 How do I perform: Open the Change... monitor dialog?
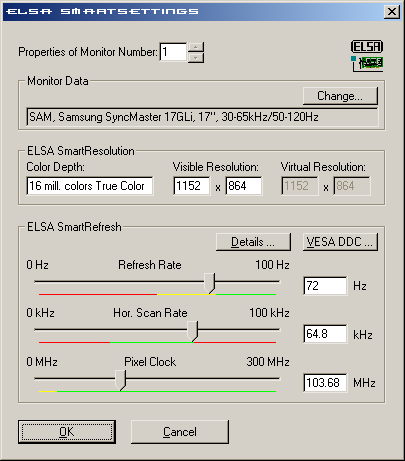point(340,96)
